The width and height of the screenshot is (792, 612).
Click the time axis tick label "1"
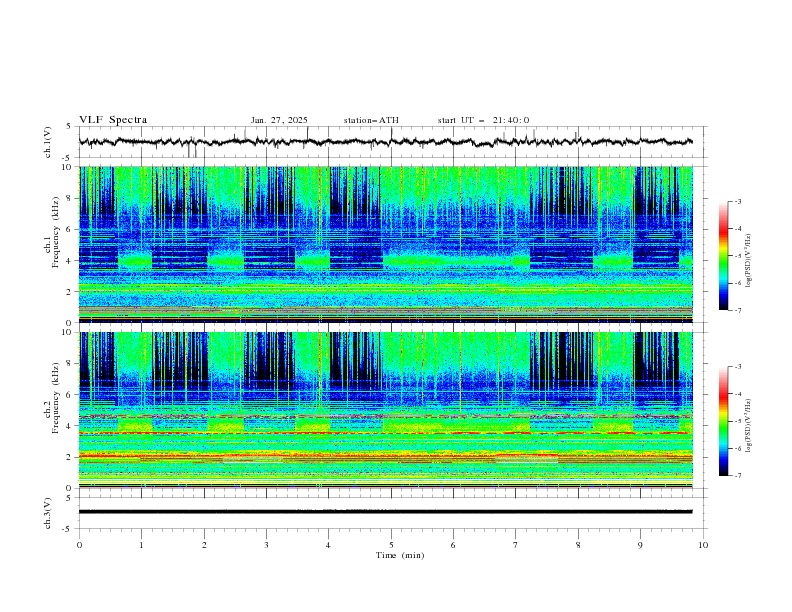(x=141, y=545)
